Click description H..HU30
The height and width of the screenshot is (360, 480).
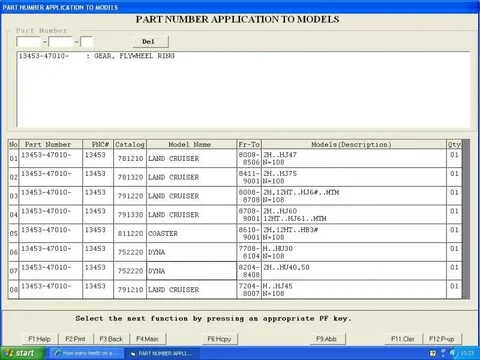278,248
